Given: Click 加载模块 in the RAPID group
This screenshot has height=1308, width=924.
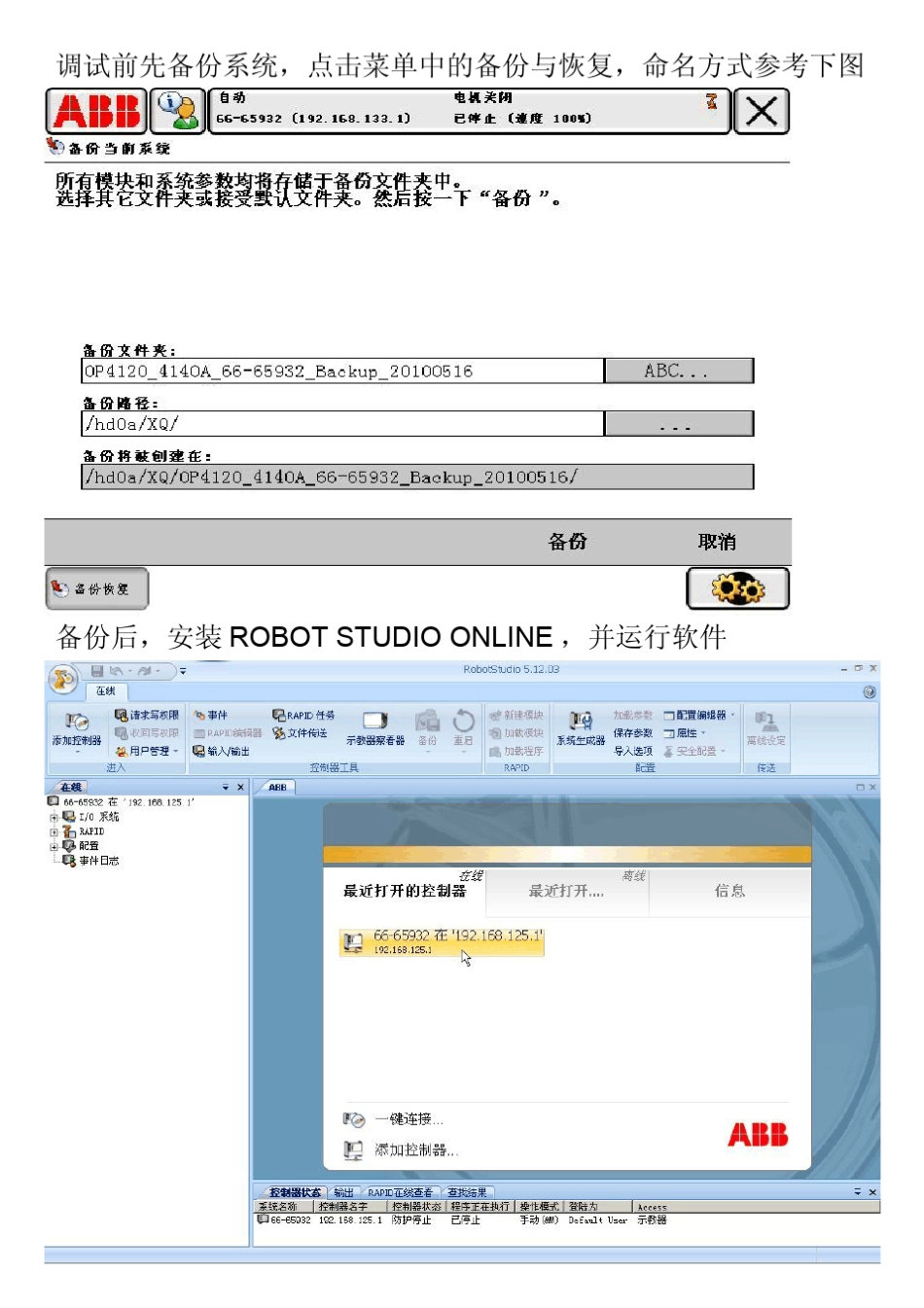Looking at the screenshot, I should (516, 733).
